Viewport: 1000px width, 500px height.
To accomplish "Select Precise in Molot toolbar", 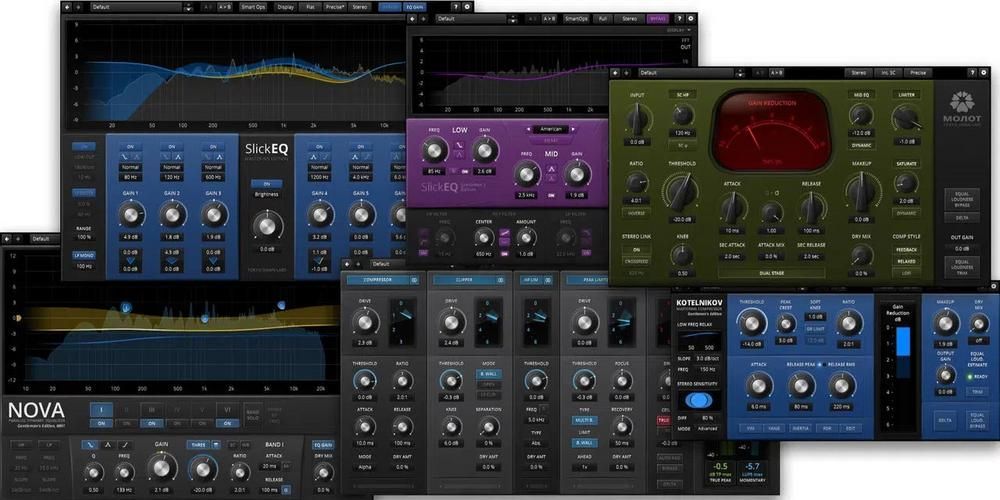I will click(918, 73).
